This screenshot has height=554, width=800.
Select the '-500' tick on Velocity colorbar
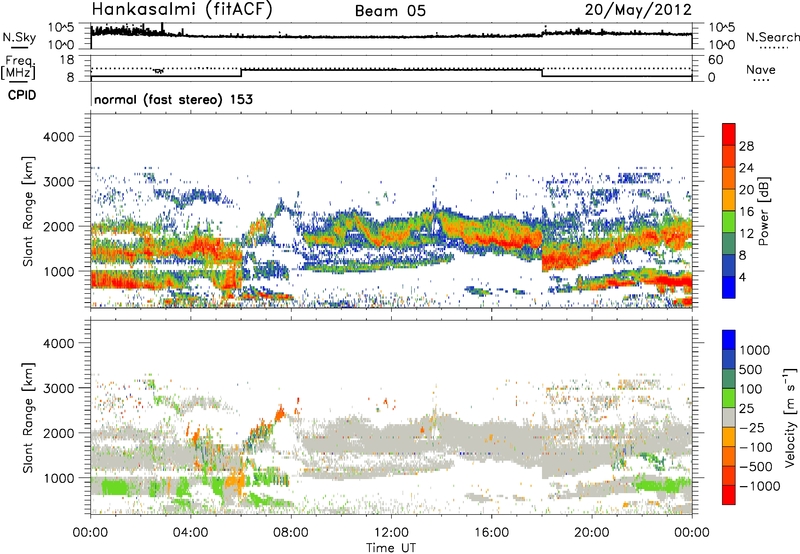tap(756, 467)
